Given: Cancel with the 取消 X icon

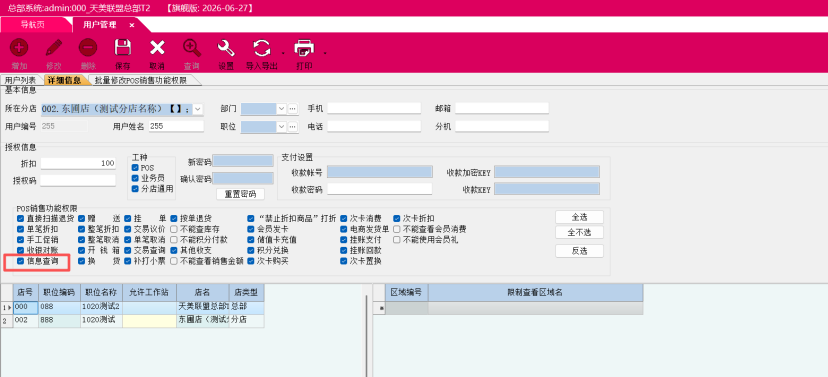Looking at the screenshot, I should pyautogui.click(x=157, y=48).
